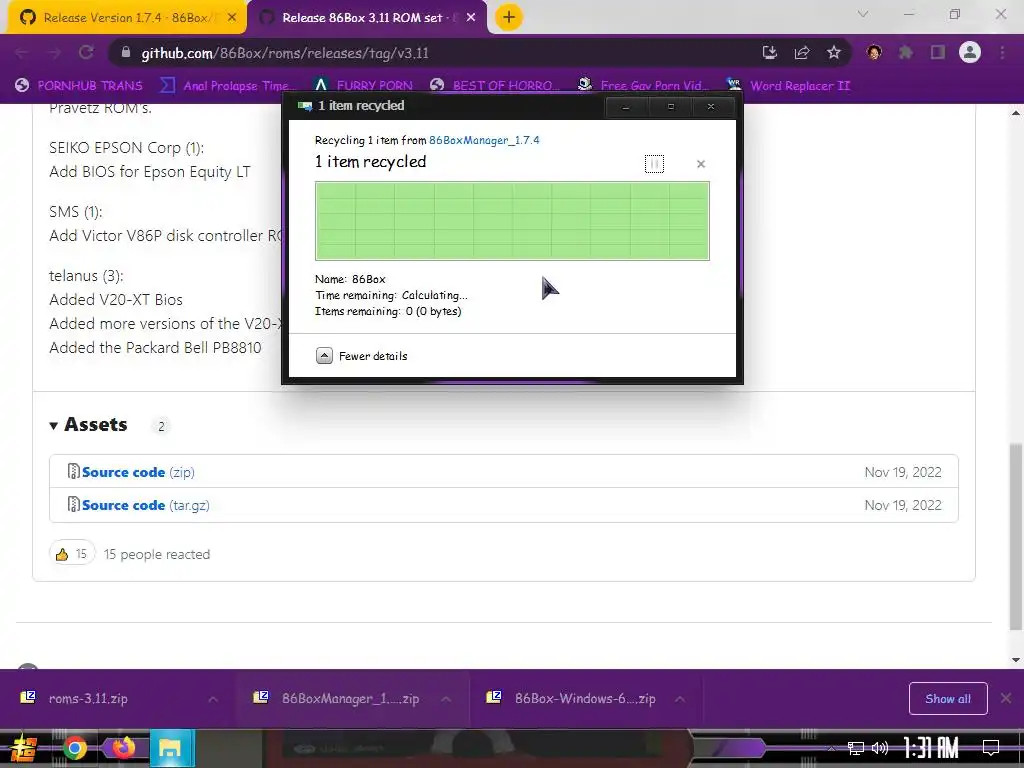Open the 86BoxManager_1.7.4 folder link
This screenshot has height=768, width=1024.
[484, 140]
